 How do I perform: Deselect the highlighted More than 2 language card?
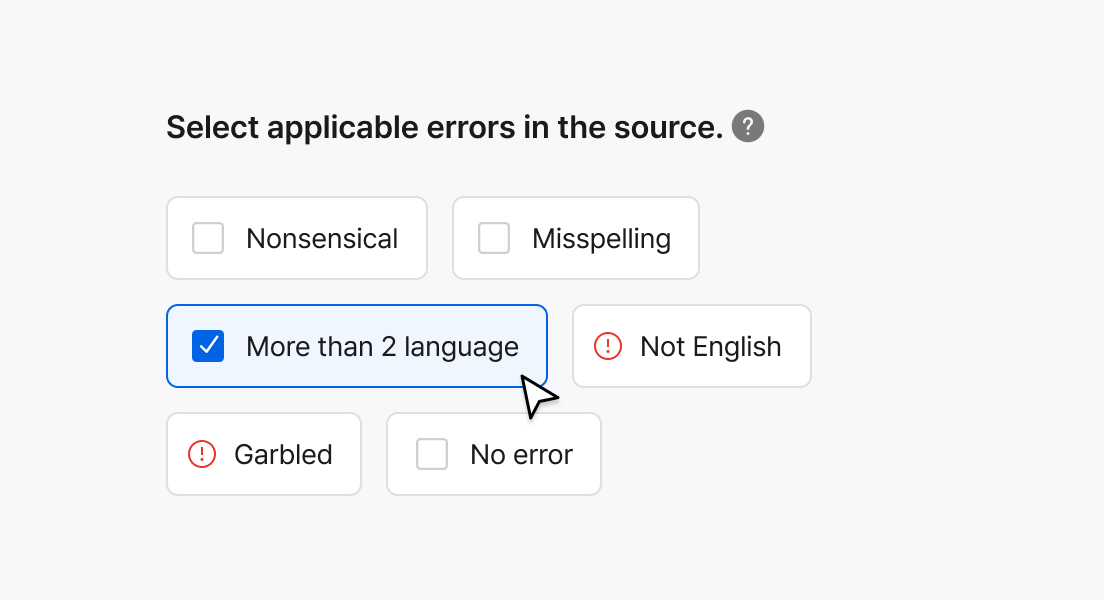pos(357,346)
